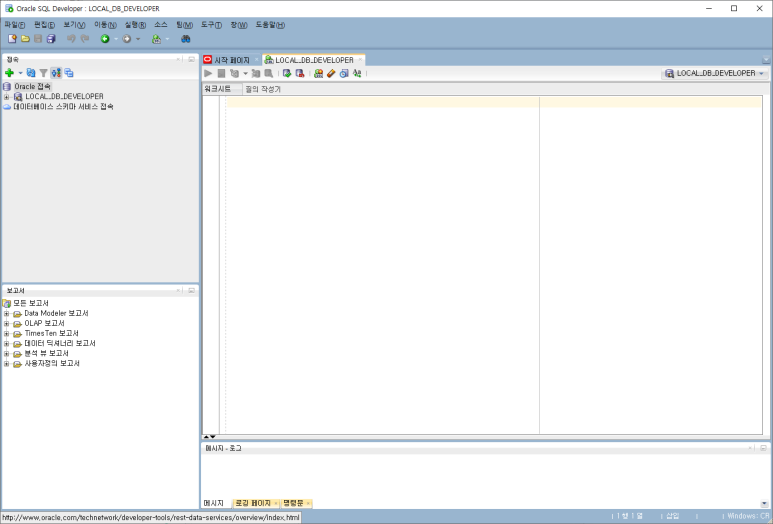Click the Open folder icon in main toolbar

pos(25,38)
